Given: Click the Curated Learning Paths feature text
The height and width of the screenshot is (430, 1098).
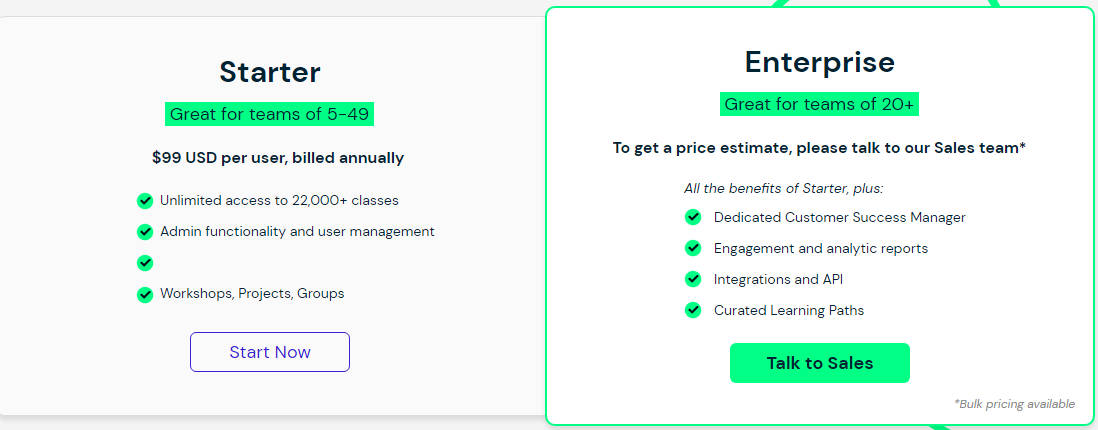Looking at the screenshot, I should pyautogui.click(x=789, y=310).
